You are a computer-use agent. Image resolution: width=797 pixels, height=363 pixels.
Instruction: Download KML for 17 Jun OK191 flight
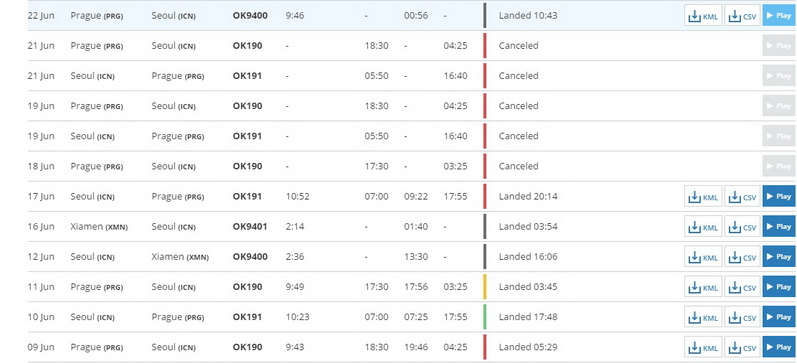[x=703, y=196]
